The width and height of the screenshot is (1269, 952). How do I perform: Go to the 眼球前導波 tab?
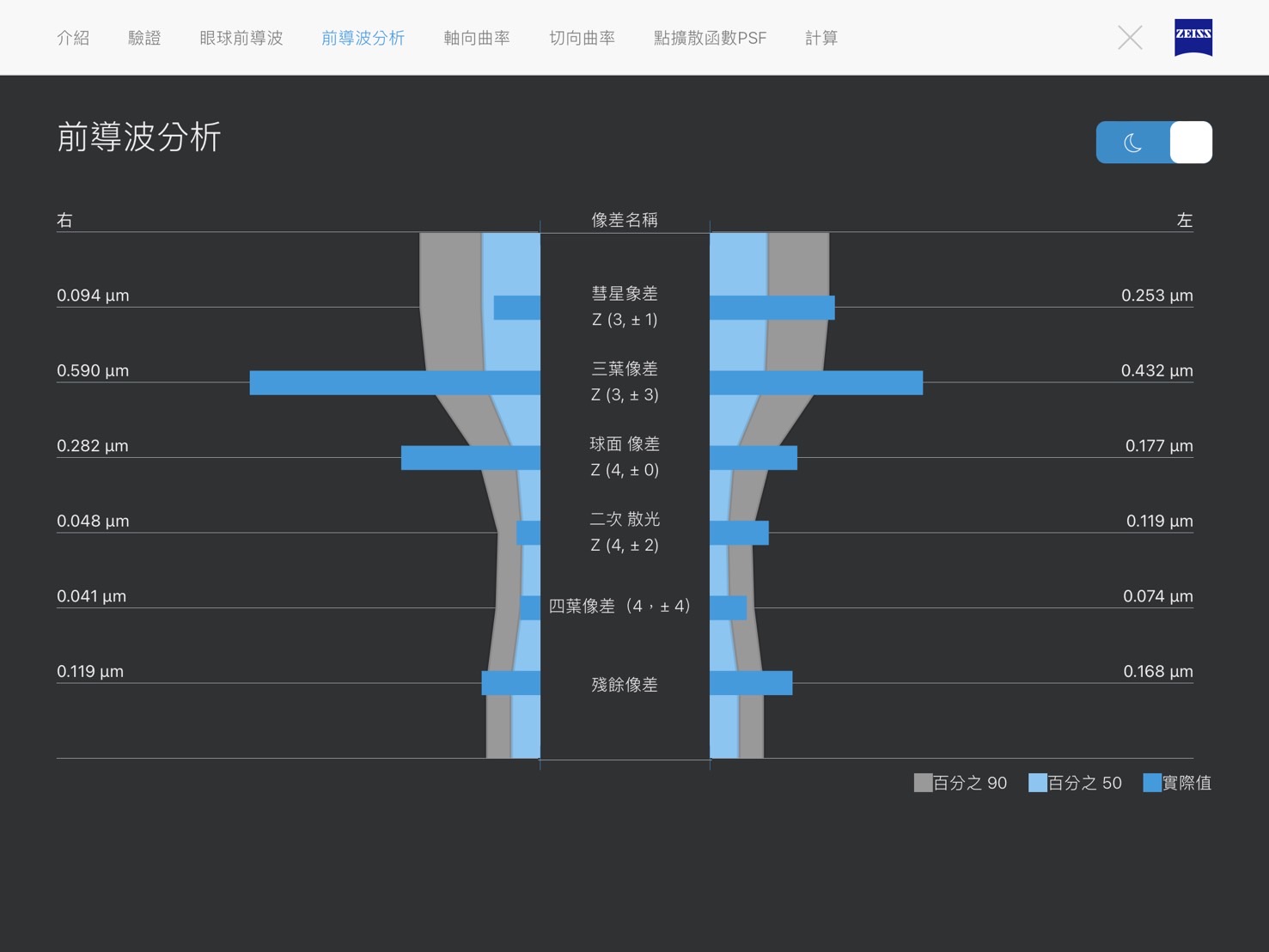[x=241, y=38]
